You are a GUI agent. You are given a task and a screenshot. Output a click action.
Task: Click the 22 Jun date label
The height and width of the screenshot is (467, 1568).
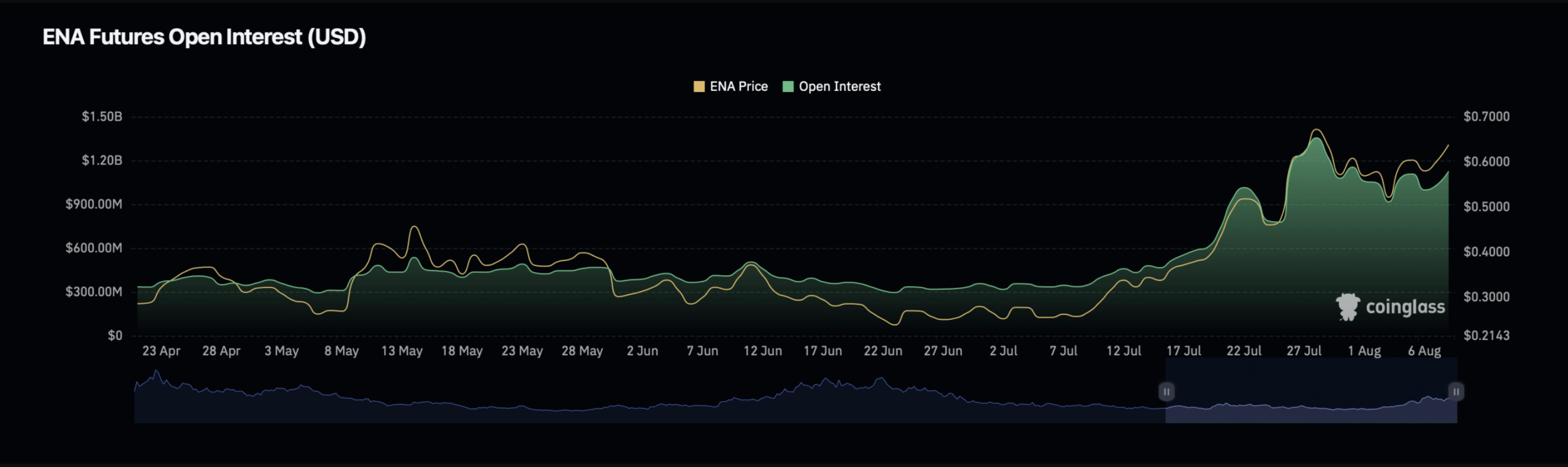coord(883,351)
